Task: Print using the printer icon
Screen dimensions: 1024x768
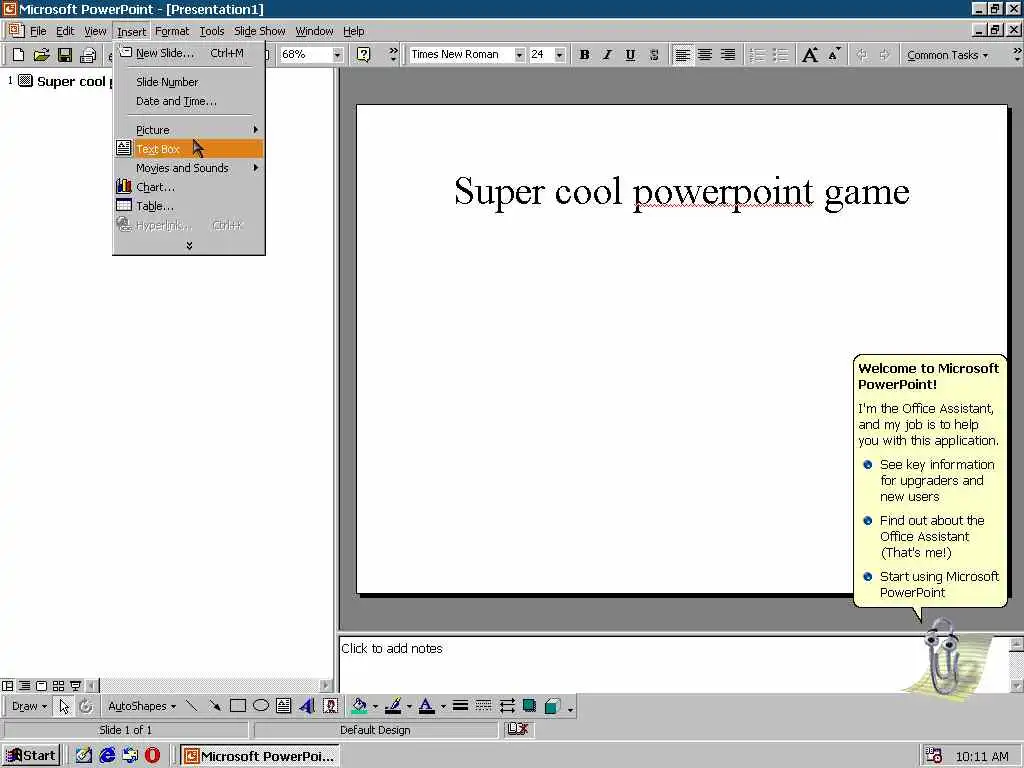Action: click(88, 55)
